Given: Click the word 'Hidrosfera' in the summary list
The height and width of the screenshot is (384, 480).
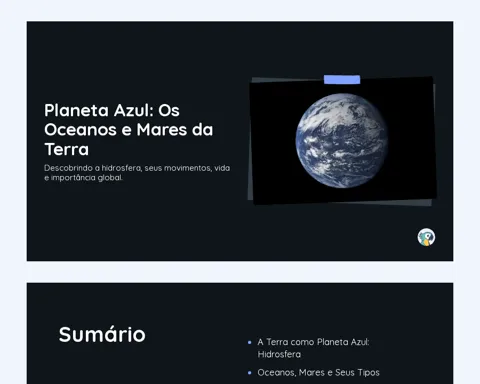Looking at the screenshot, I should pos(279,354).
